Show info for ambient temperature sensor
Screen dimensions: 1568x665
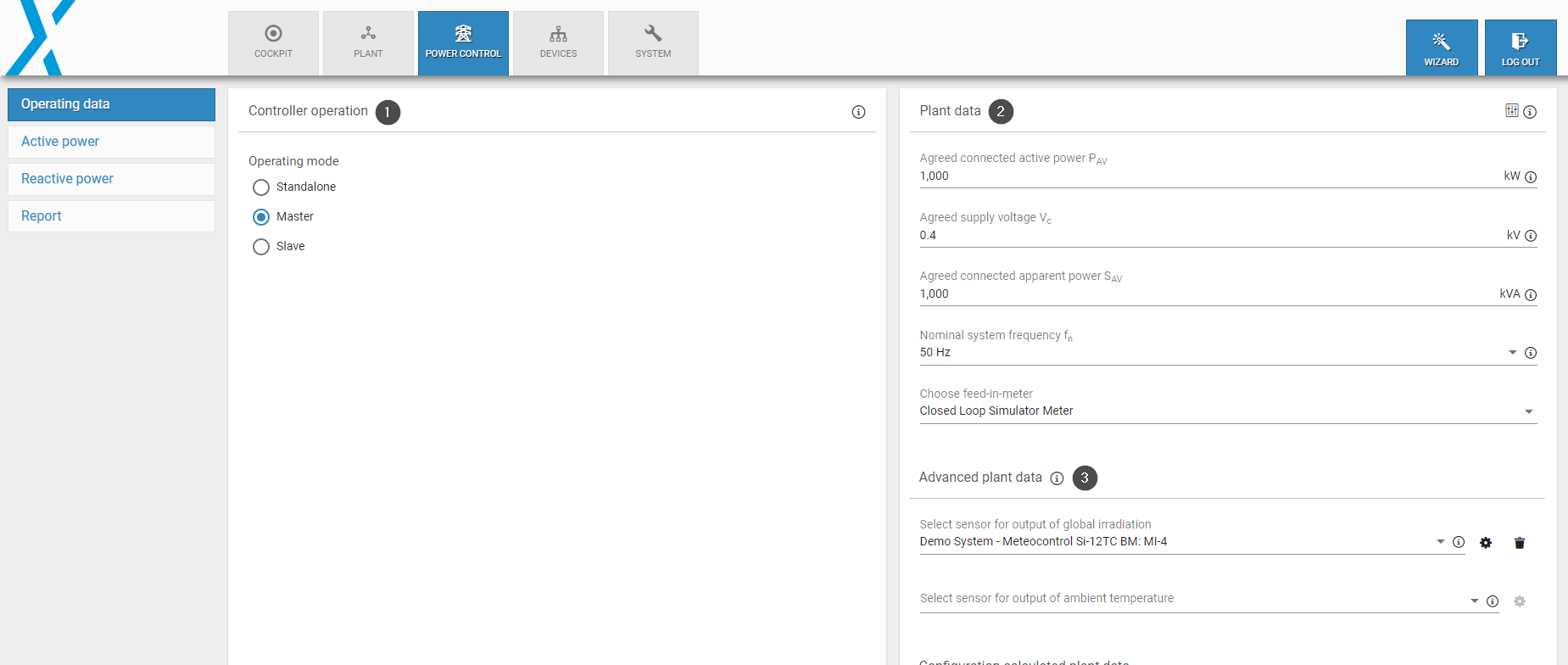click(x=1493, y=601)
